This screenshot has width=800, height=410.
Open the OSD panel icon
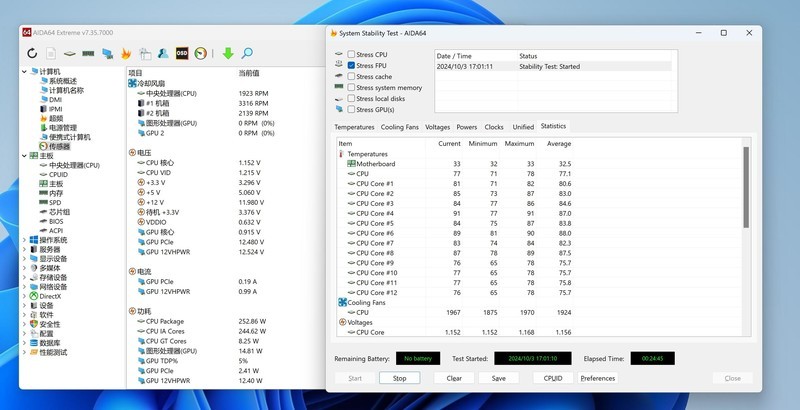182,53
